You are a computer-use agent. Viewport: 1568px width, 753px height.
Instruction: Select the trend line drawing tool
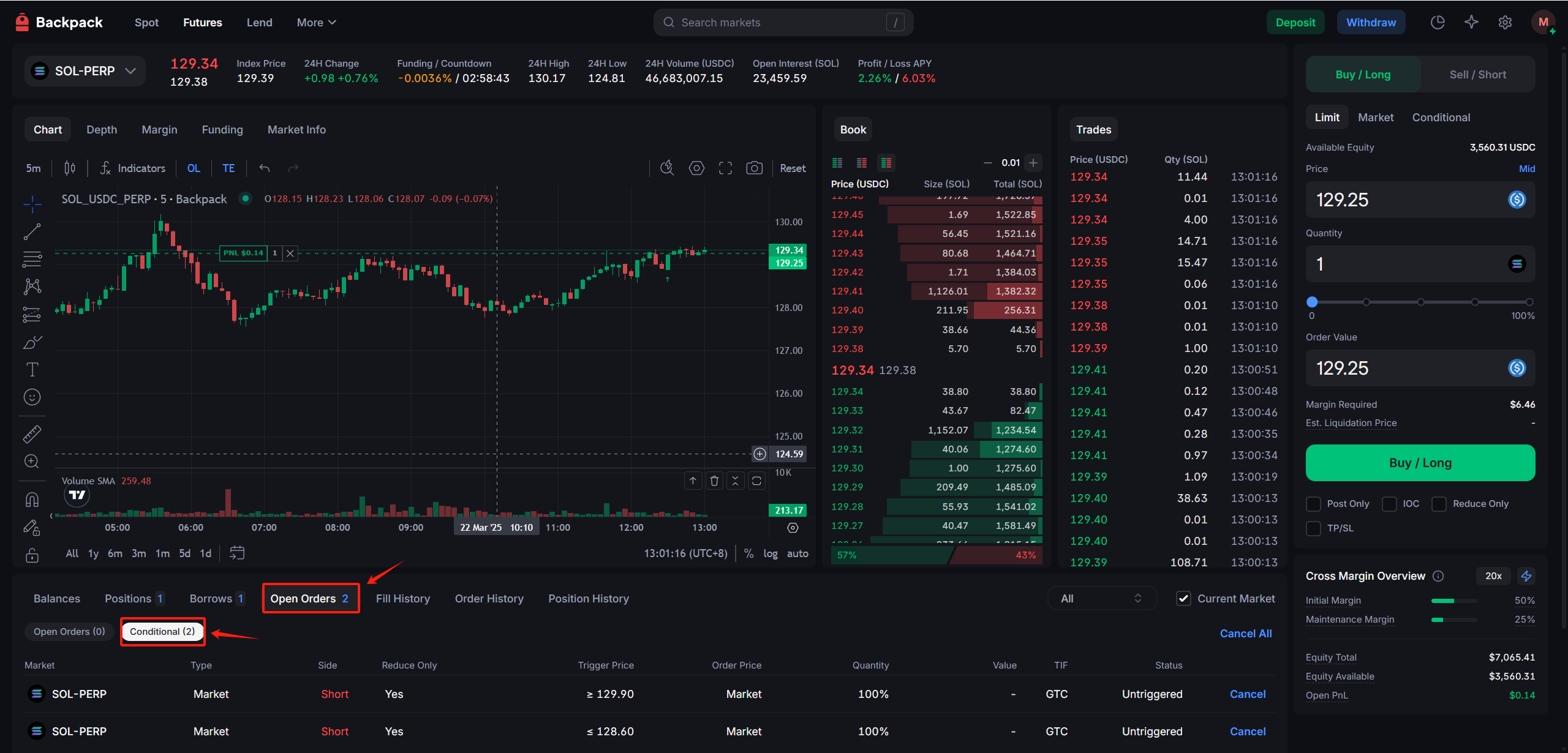click(x=32, y=231)
